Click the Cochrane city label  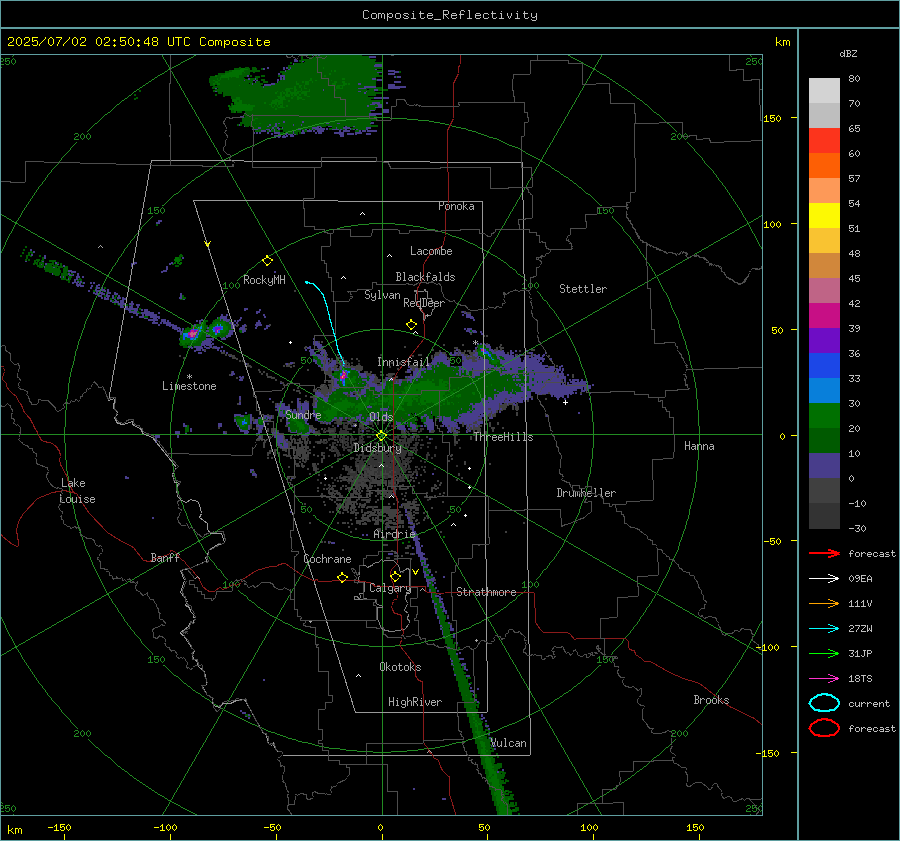click(327, 559)
